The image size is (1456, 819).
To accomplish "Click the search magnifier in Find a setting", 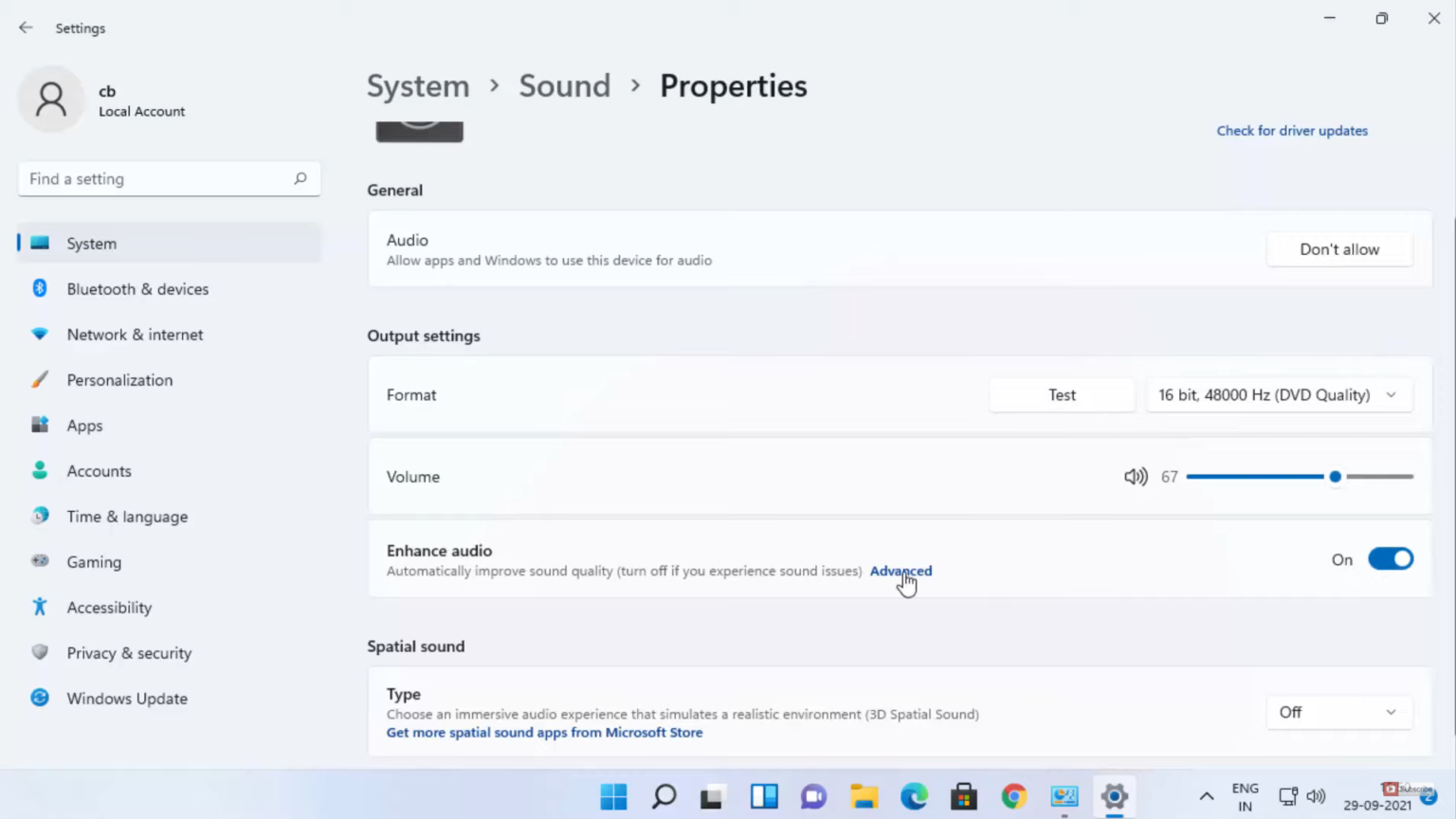I will [x=300, y=178].
